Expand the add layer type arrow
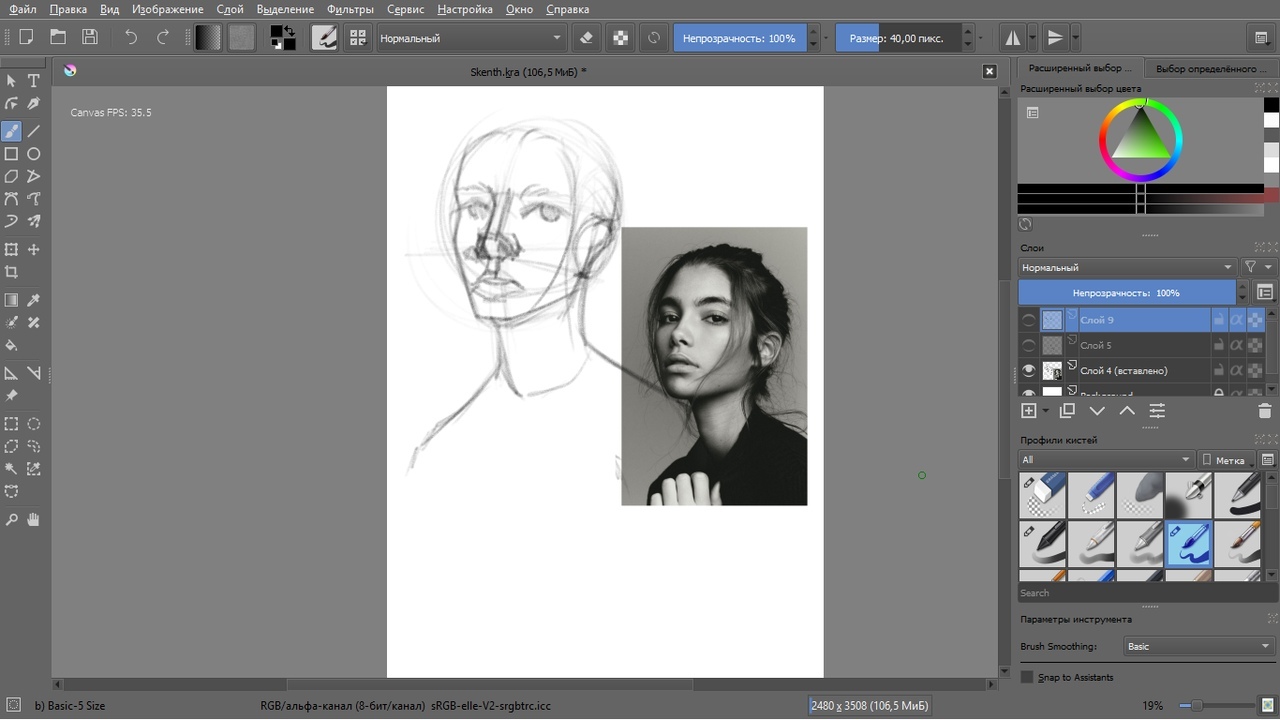 click(x=1046, y=411)
